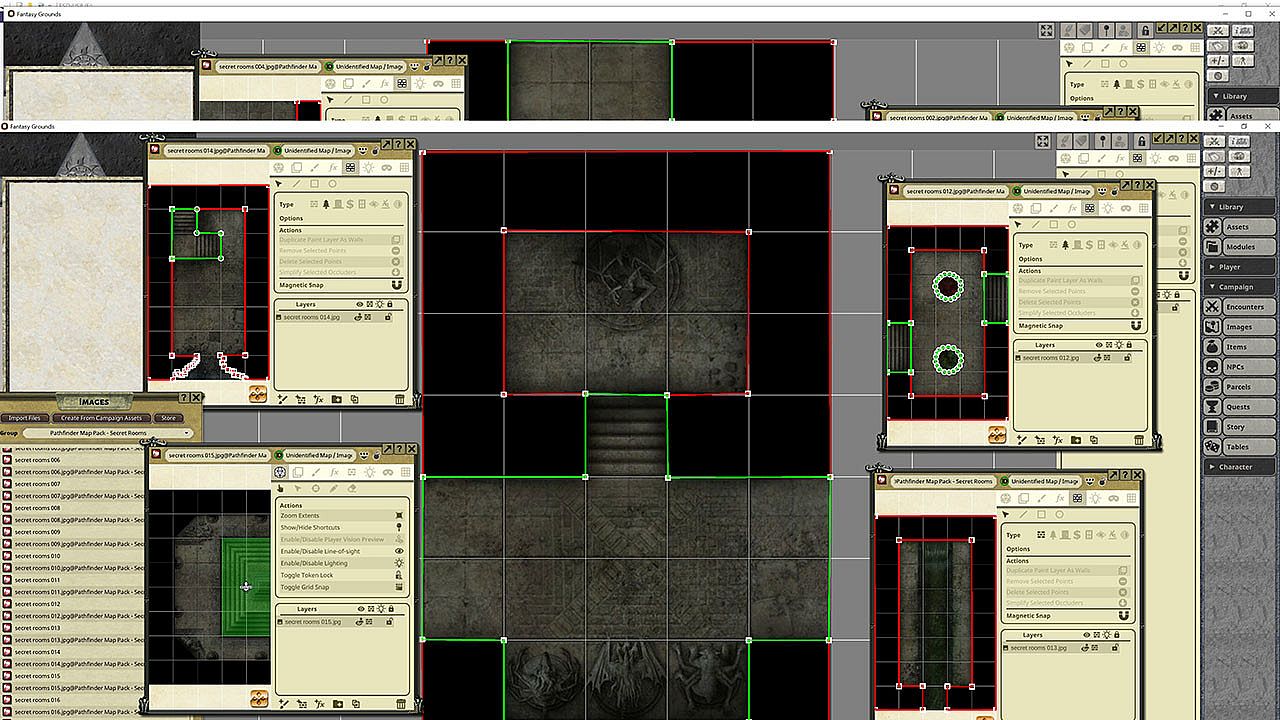1280x720 pixels.
Task: Select the paint brush tab in 014 window
Action: [x=315, y=168]
